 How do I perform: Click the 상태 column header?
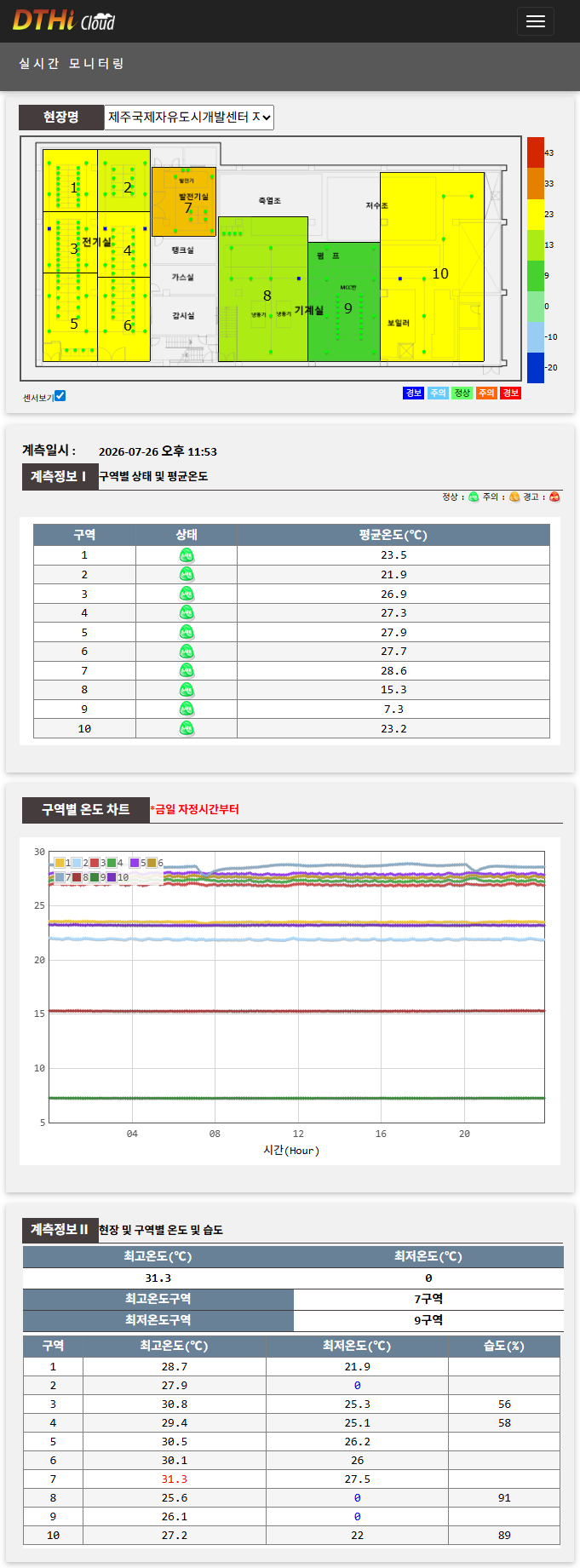pos(187,535)
